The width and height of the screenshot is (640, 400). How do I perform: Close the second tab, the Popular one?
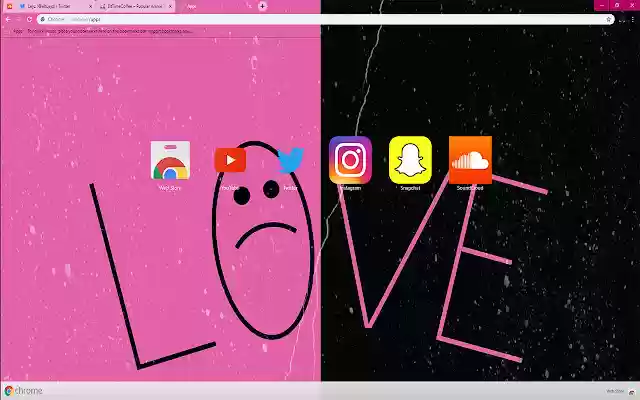(x=170, y=6)
